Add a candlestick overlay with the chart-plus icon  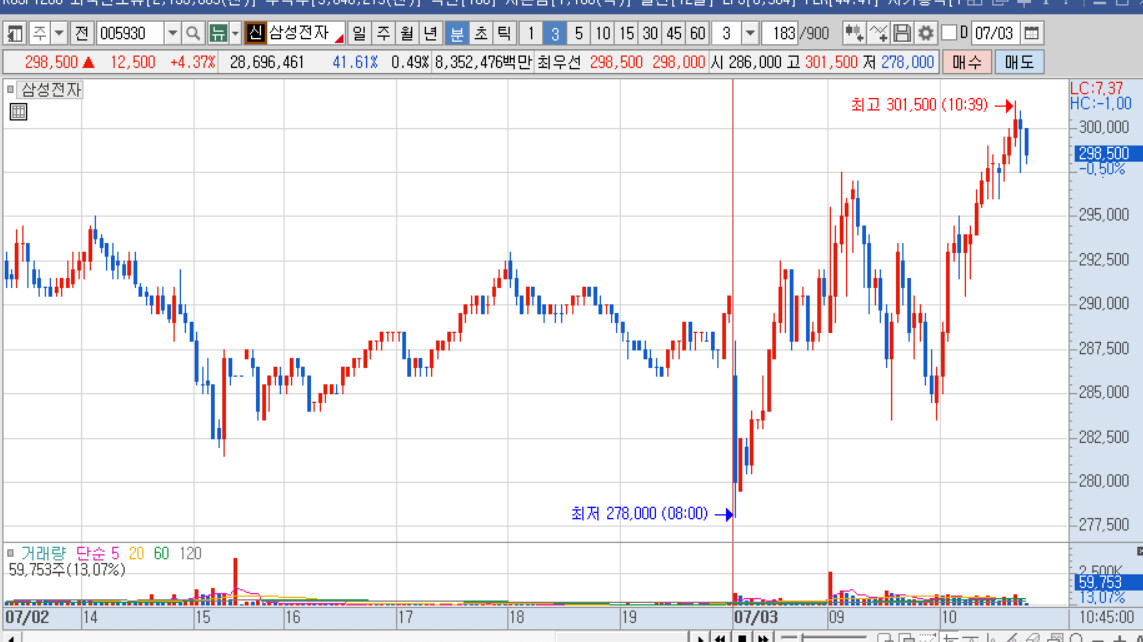pyautogui.click(x=854, y=34)
